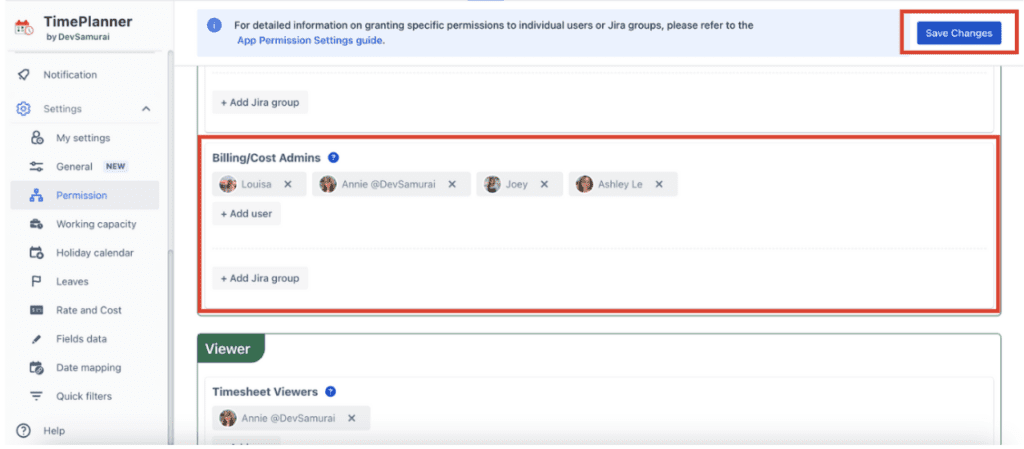
Task: Remove Annie @DevSamurai from Timesheet Viewers
Action: (351, 418)
